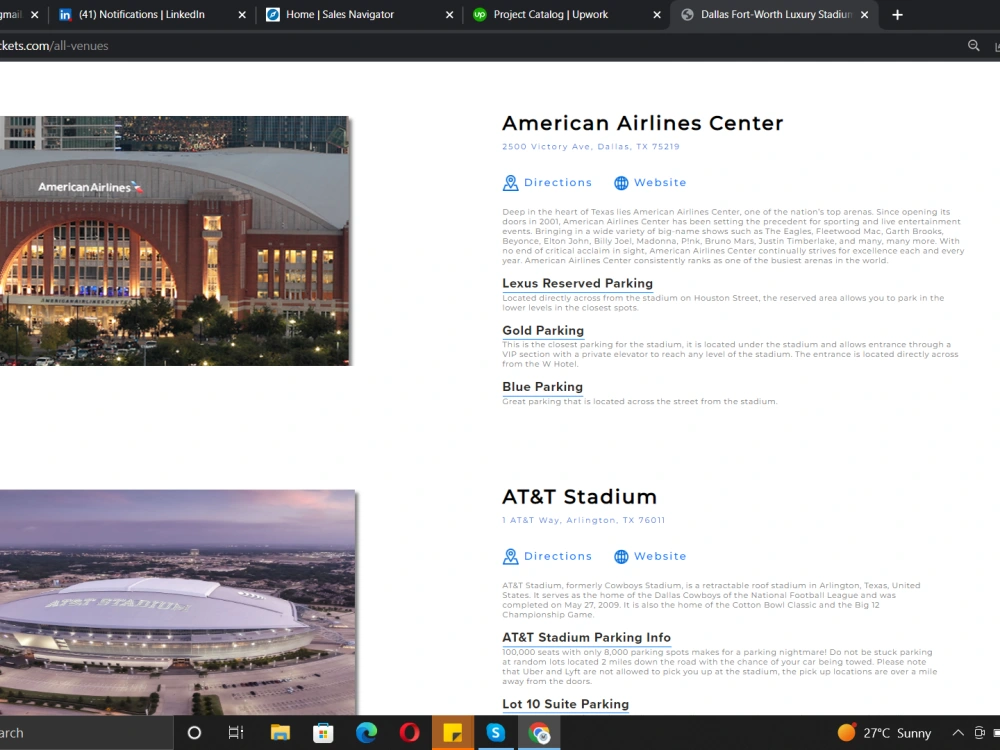This screenshot has width=1000, height=750.
Task: Click the Lexus Reserved Parking heading
Action: pyautogui.click(x=577, y=283)
